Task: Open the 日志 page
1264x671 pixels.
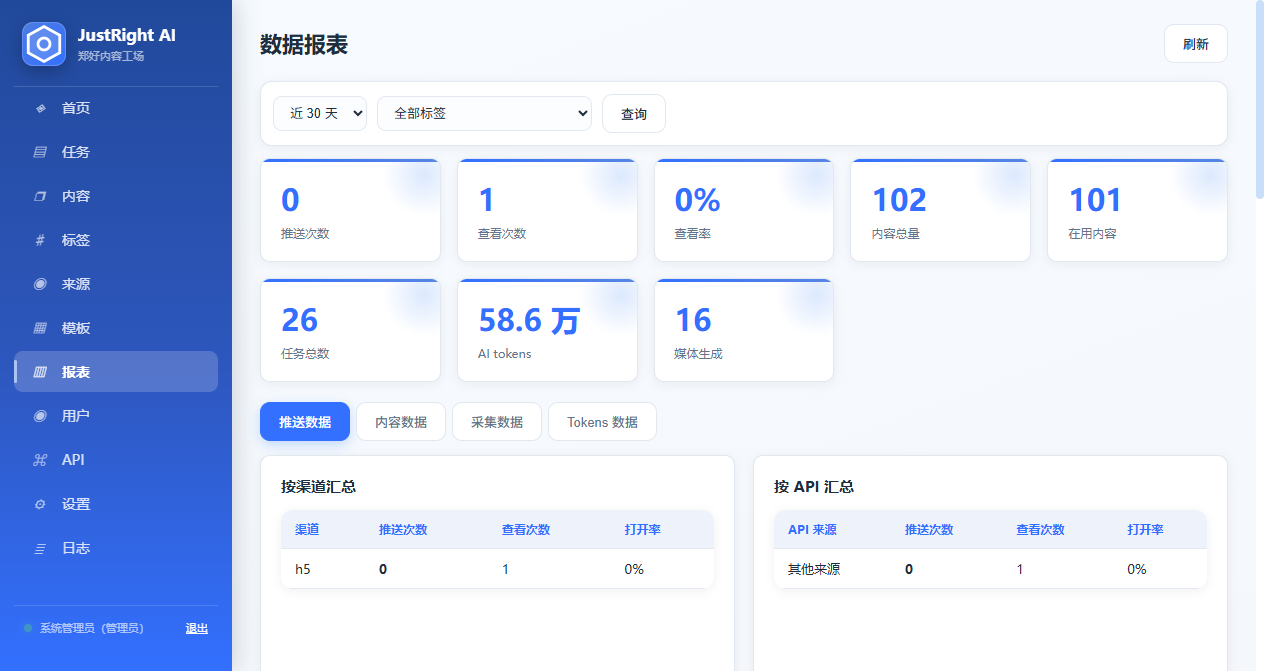Action: tap(116, 548)
